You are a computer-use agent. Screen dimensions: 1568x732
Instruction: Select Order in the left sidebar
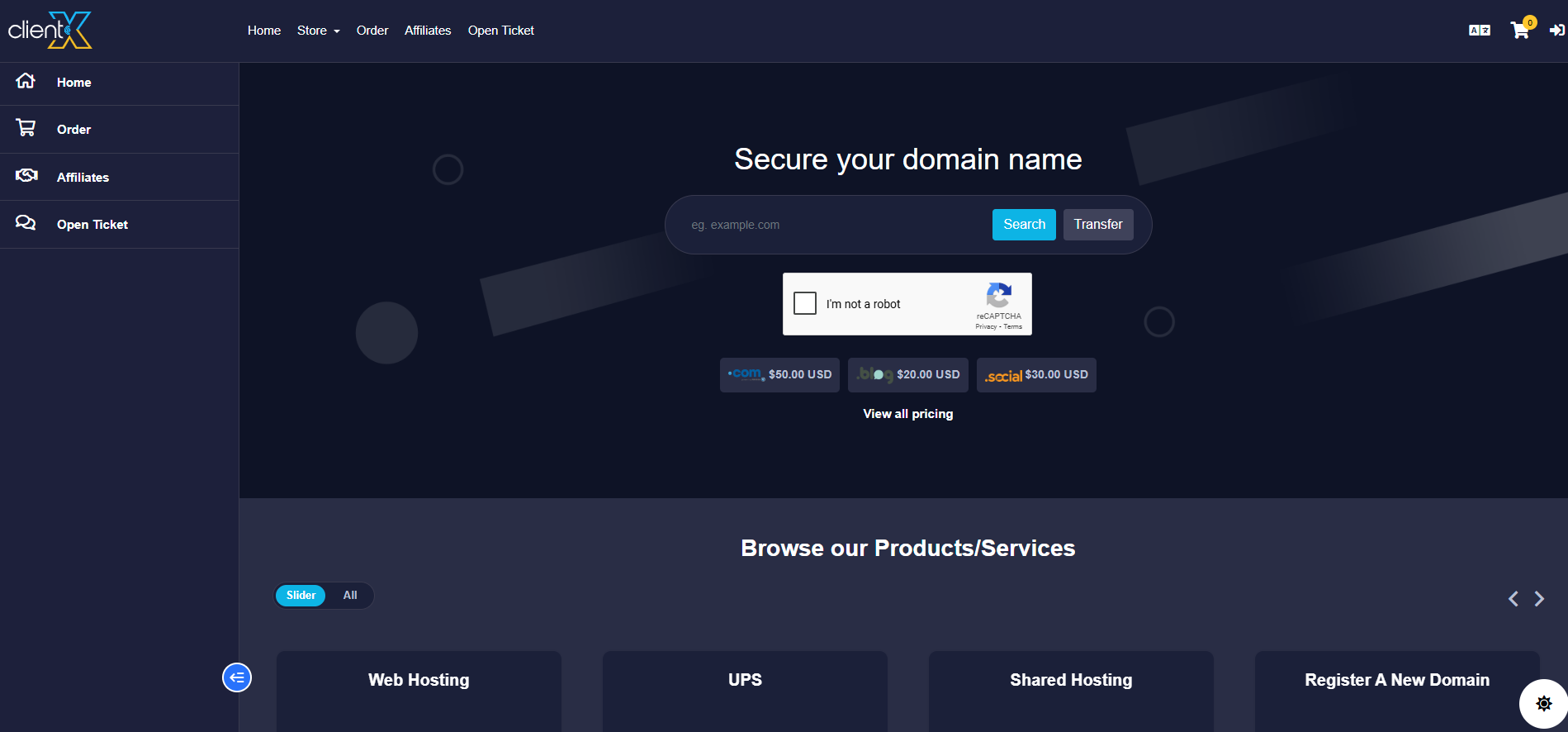point(73,130)
